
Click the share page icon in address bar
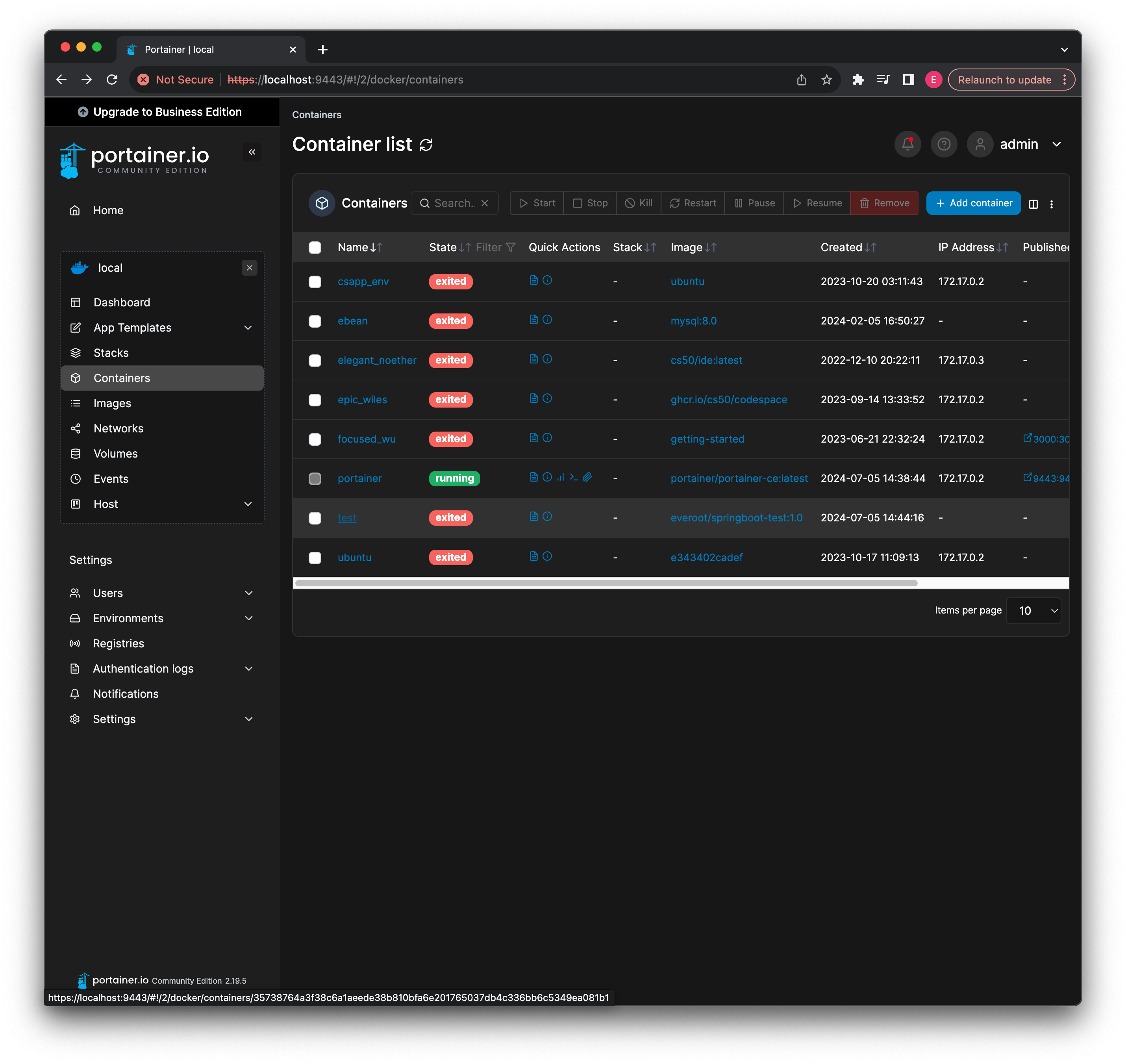[x=801, y=80]
